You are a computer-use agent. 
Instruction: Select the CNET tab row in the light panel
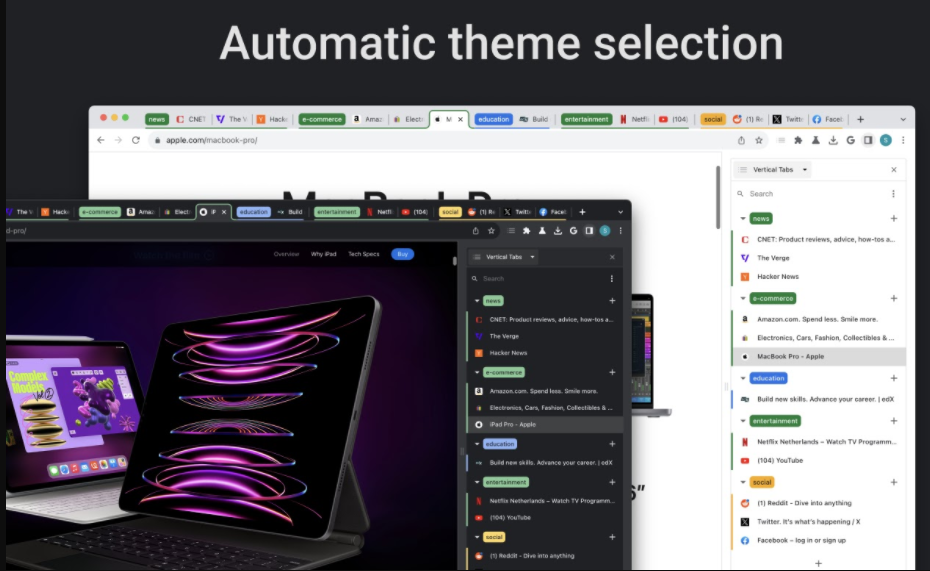[x=819, y=240]
